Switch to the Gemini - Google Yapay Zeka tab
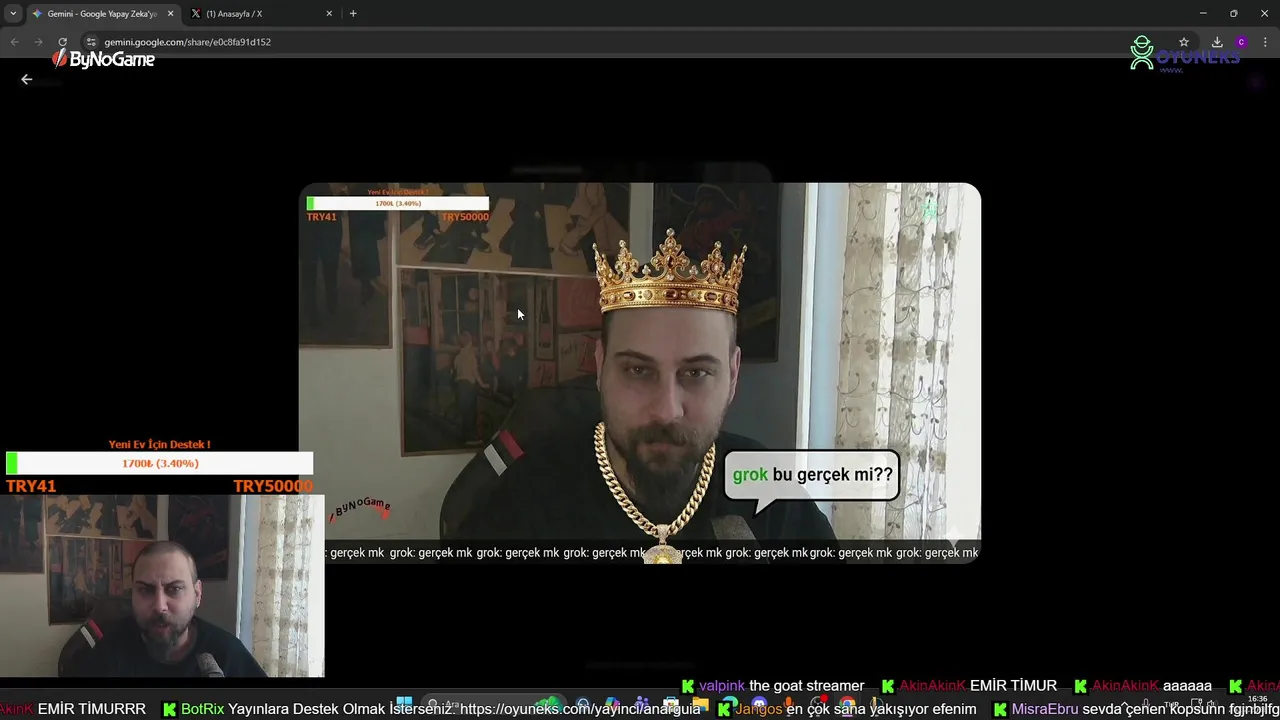The image size is (1280, 720). [x=102, y=14]
